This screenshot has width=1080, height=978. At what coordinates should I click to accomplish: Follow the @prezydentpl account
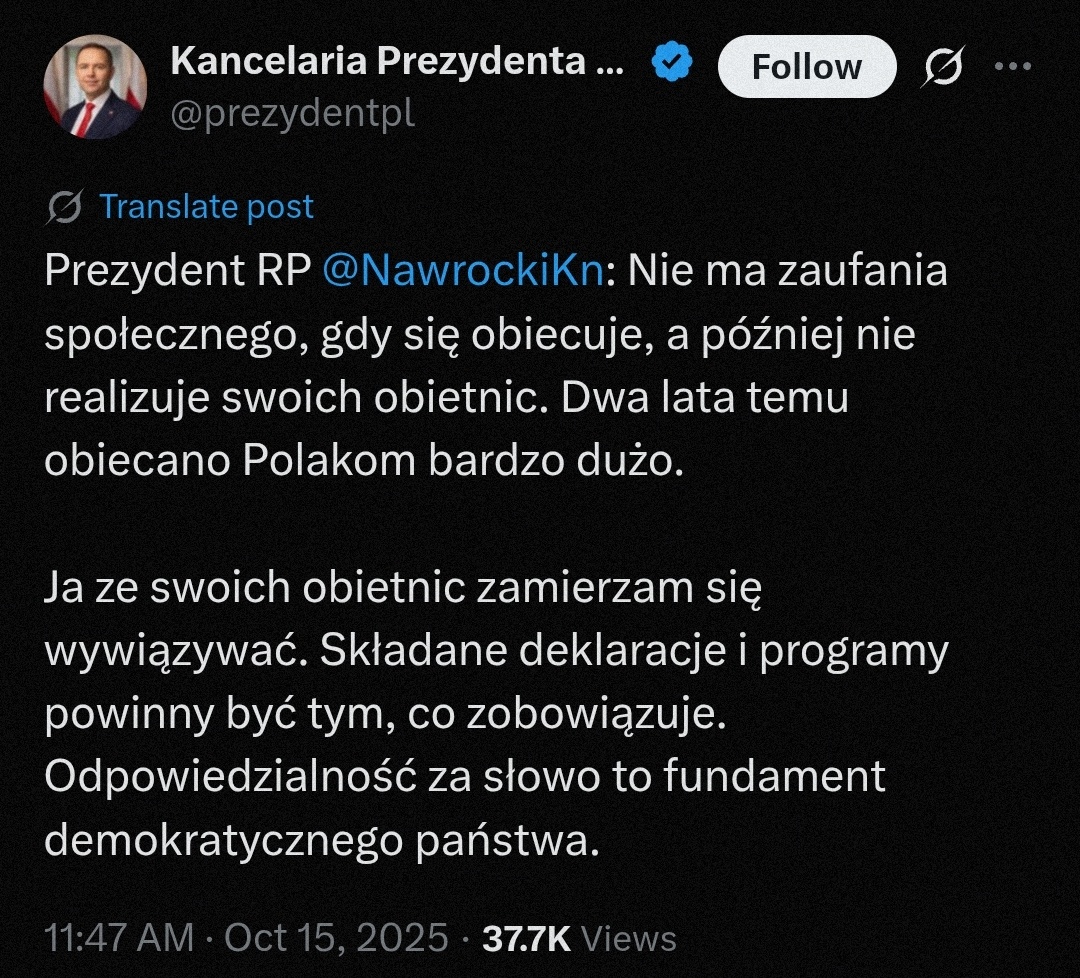pyautogui.click(x=806, y=67)
